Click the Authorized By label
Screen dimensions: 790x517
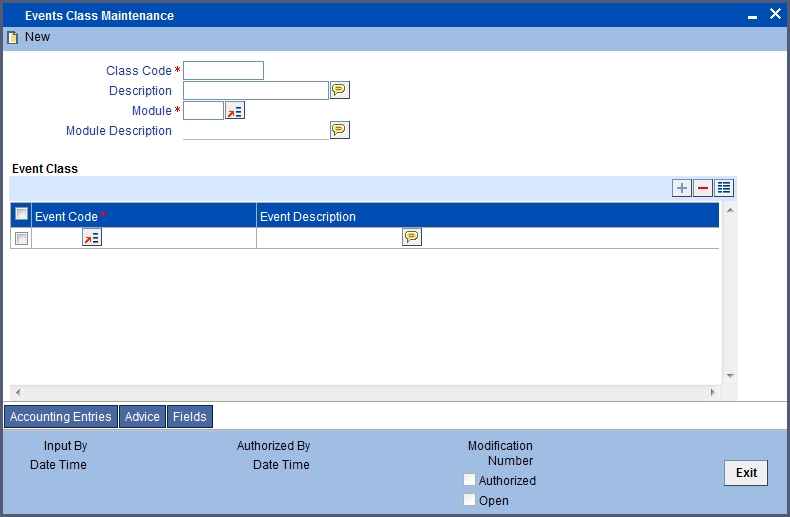pyautogui.click(x=274, y=446)
